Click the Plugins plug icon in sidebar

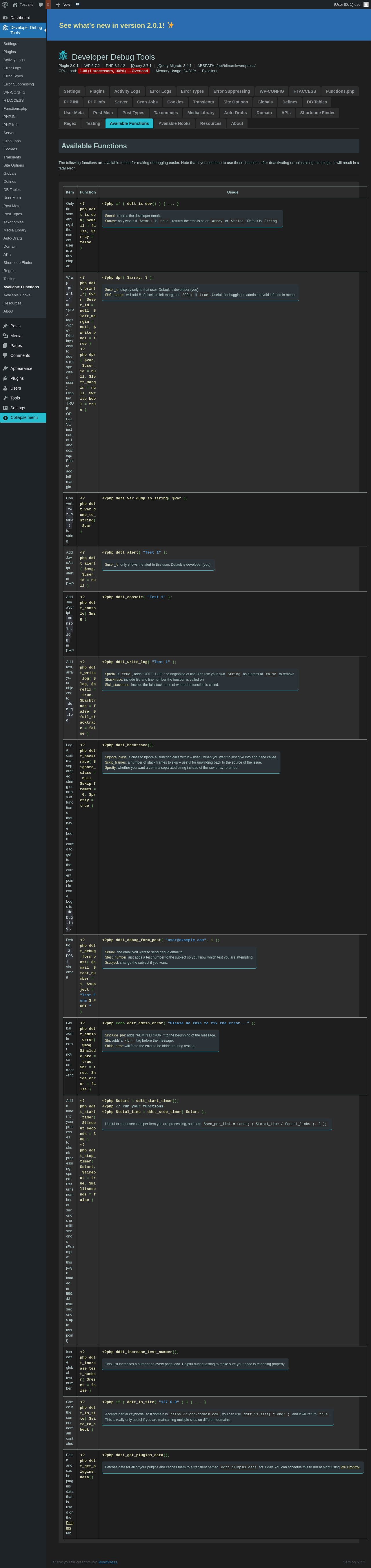[6, 378]
